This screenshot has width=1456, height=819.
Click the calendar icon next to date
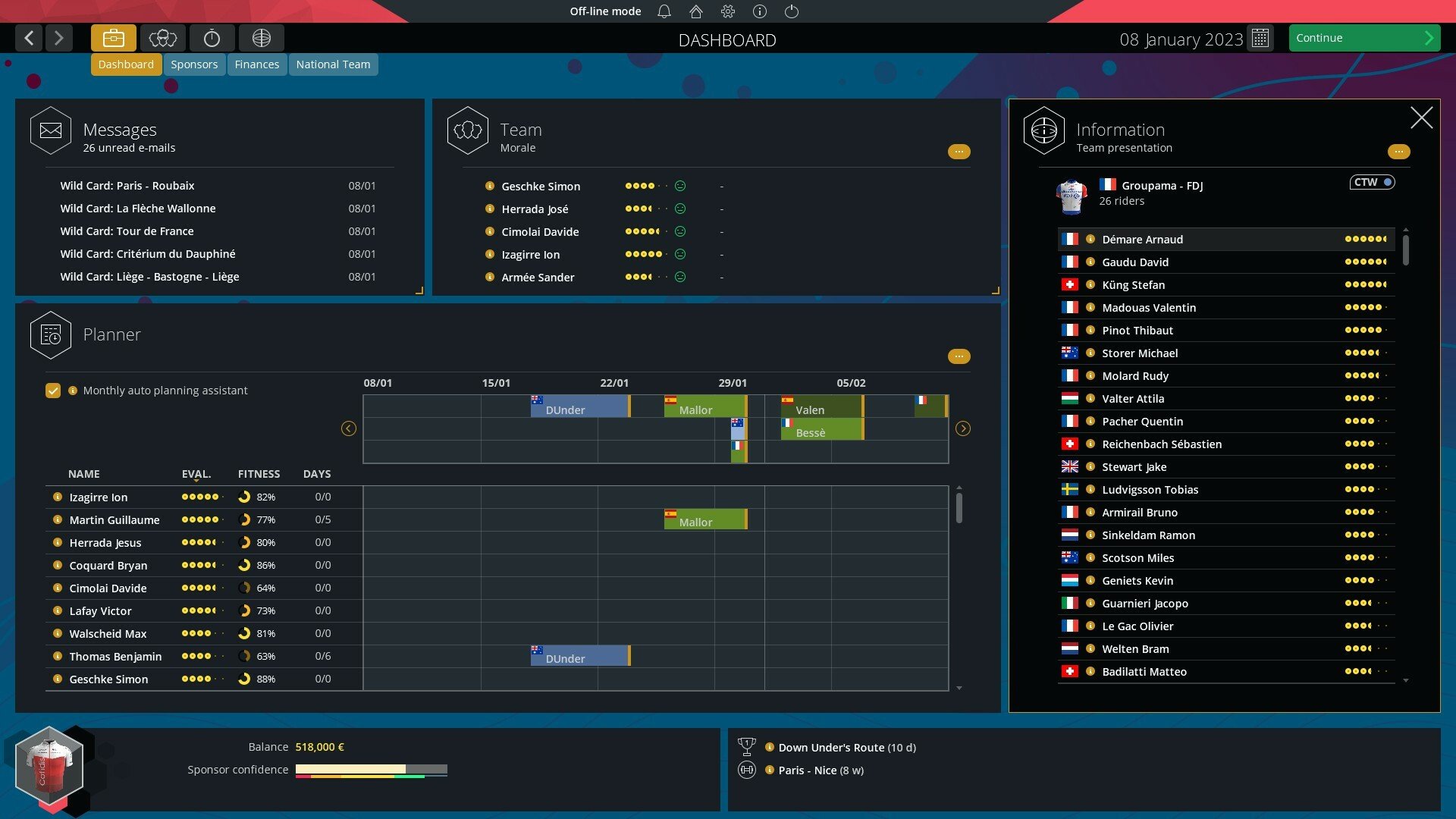coord(1261,37)
